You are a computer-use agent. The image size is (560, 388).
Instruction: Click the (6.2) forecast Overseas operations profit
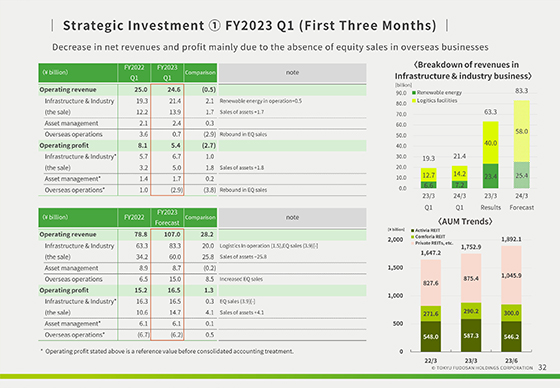[177, 335]
